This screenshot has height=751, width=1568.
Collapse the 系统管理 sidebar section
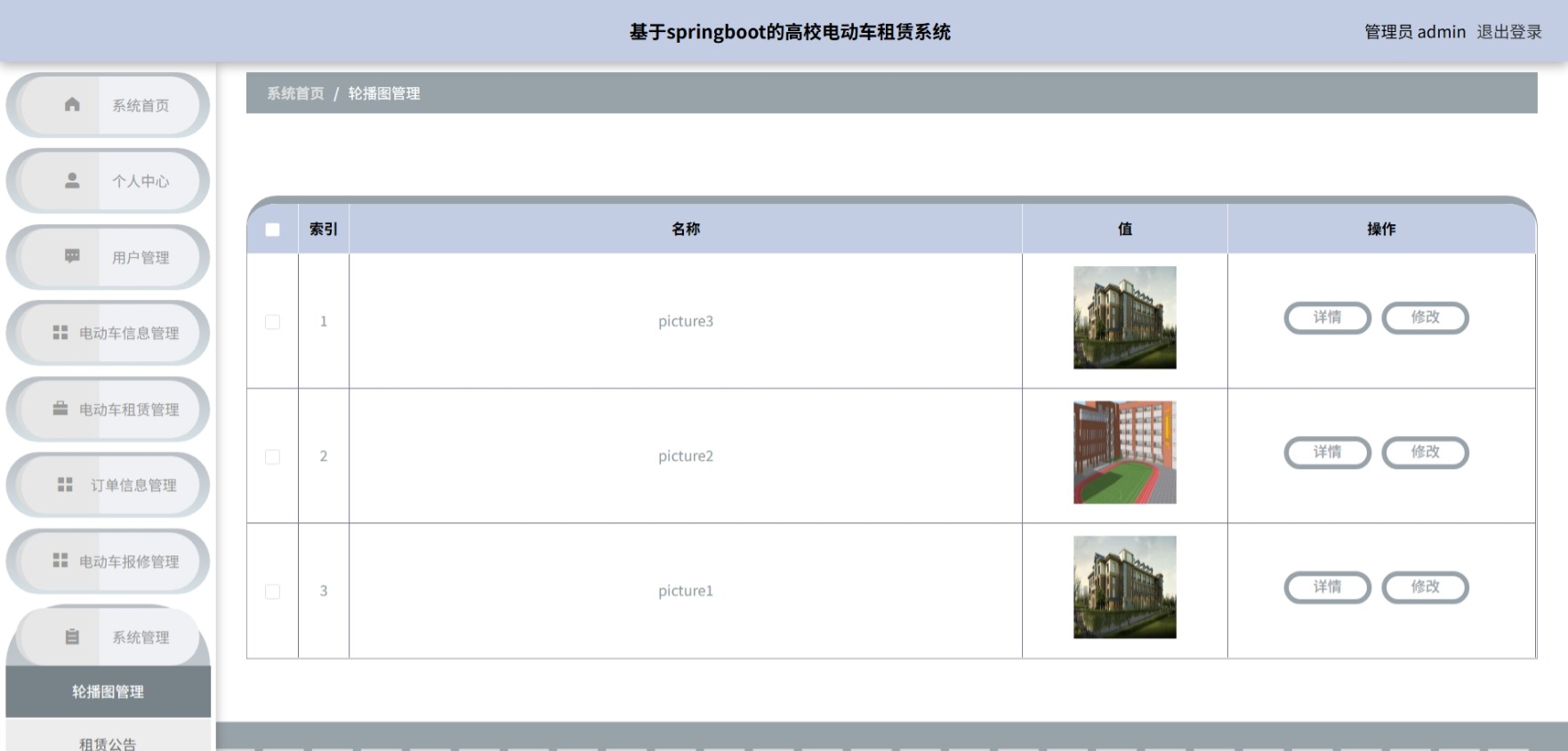[x=108, y=637]
